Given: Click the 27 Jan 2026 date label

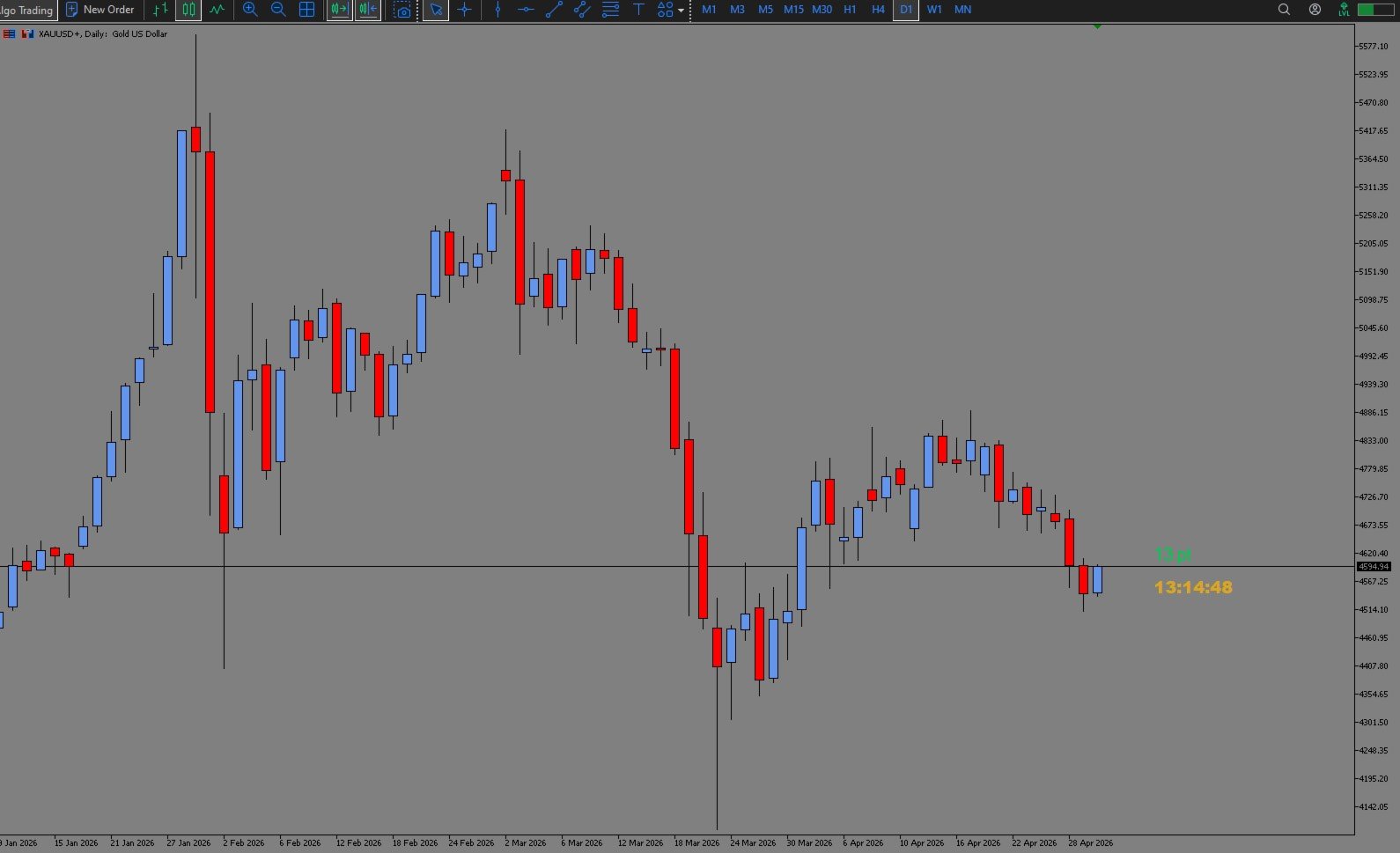Looking at the screenshot, I should click(x=188, y=843).
